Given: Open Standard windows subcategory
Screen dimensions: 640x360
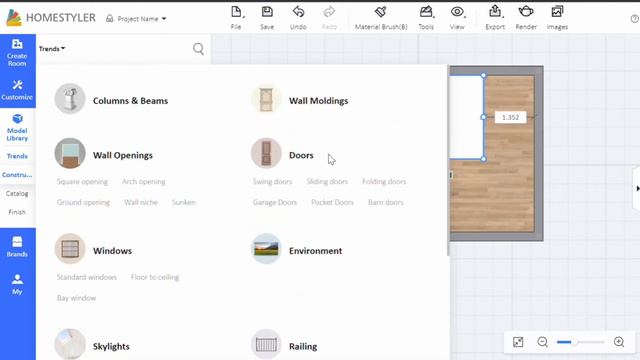Looking at the screenshot, I should tap(87, 277).
